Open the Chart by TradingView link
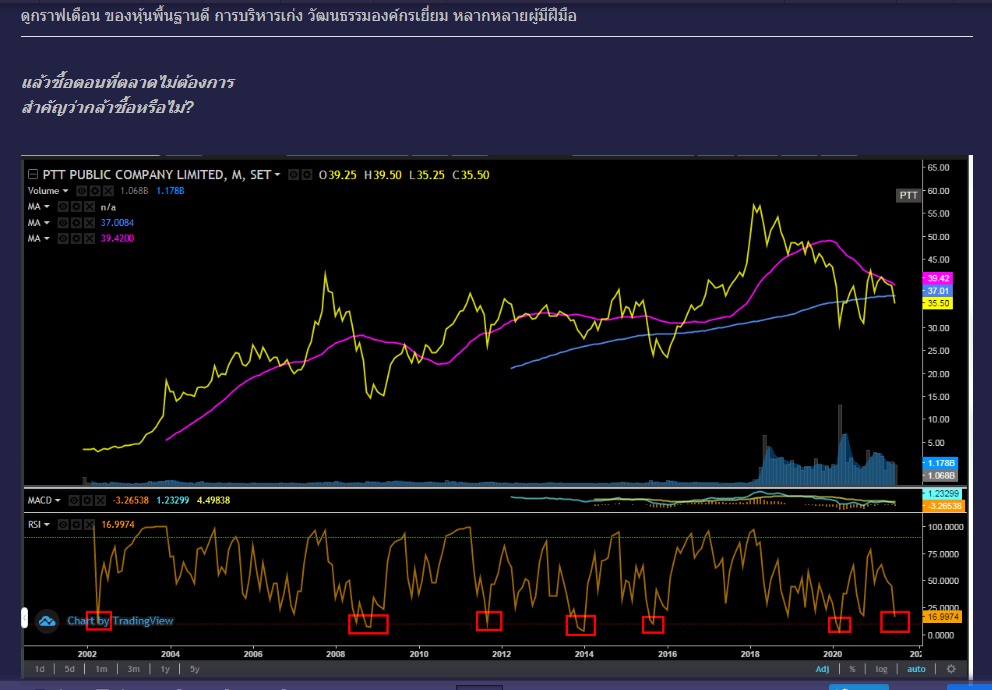Screen dimensions: 992x690 tap(120, 621)
